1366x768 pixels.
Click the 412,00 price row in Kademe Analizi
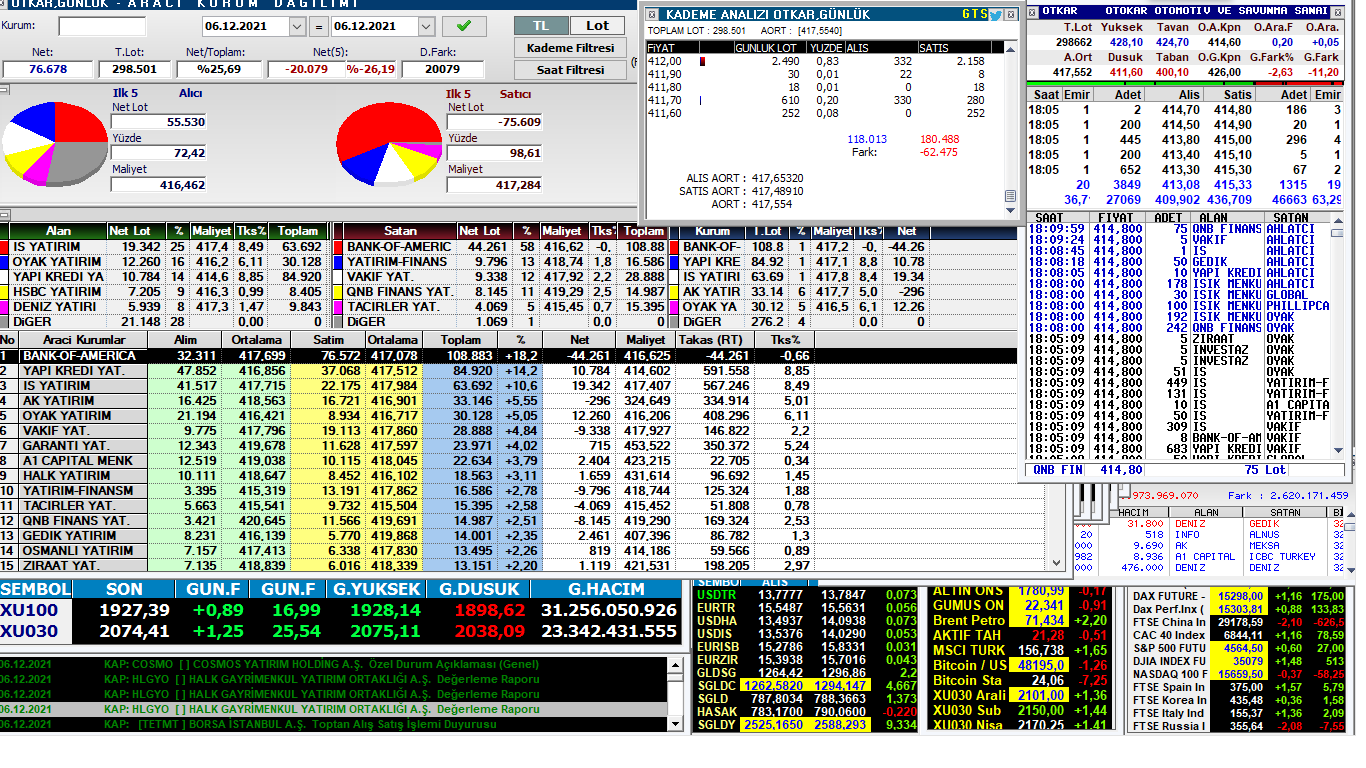824,61
